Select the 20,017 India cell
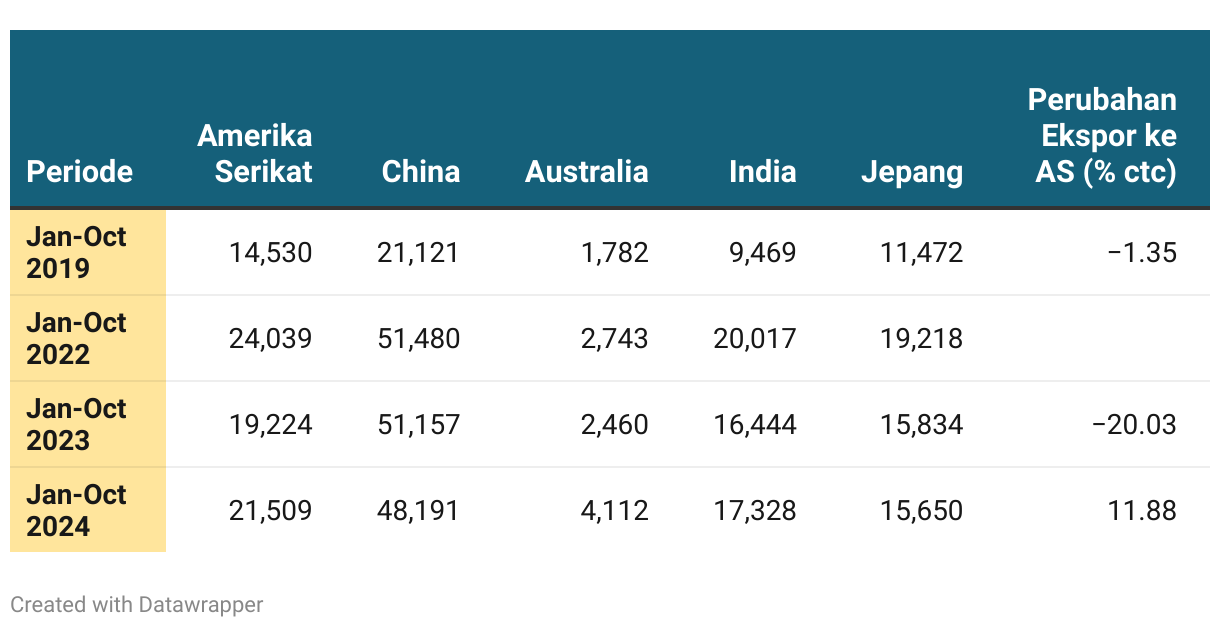Image resolution: width=1220 pixels, height=628 pixels. click(755, 339)
